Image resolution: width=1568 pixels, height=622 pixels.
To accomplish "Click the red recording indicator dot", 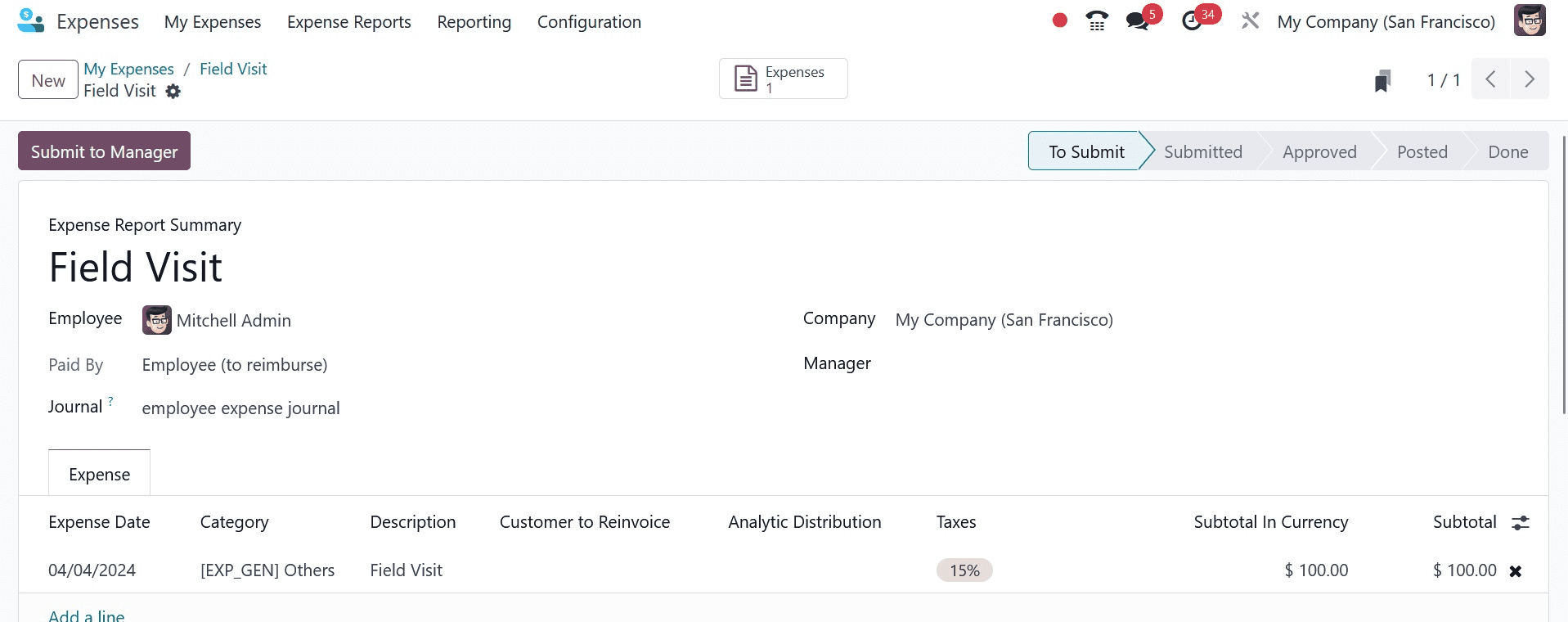I will point(1059,20).
